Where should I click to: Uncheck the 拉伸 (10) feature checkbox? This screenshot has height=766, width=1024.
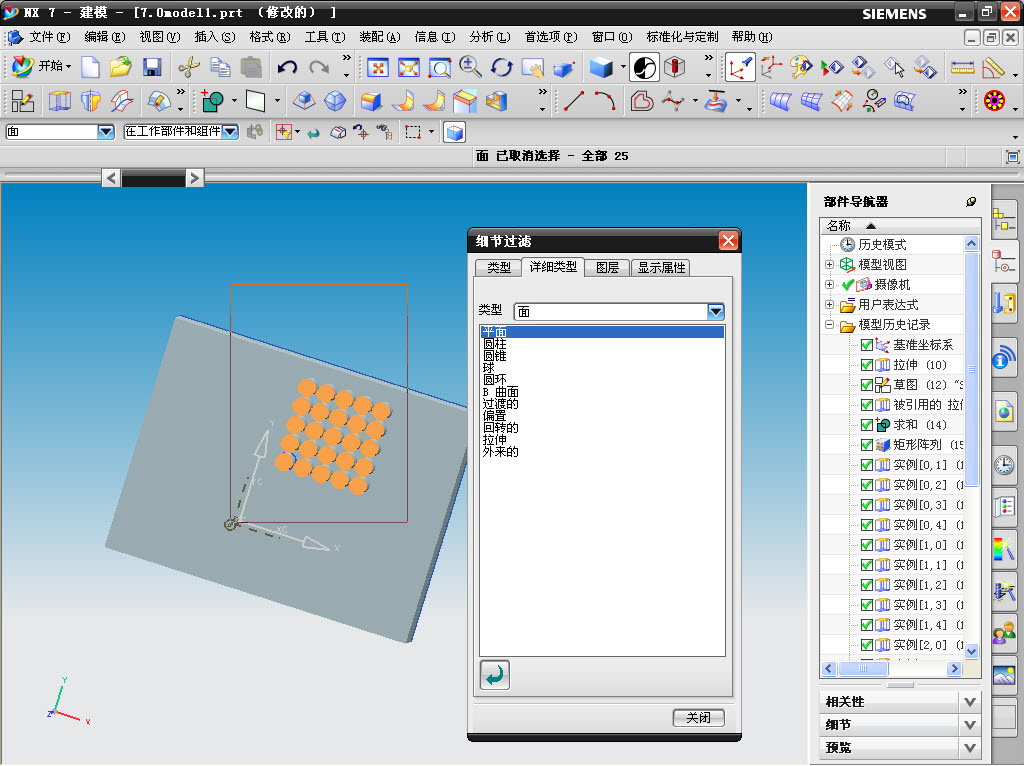[867, 365]
